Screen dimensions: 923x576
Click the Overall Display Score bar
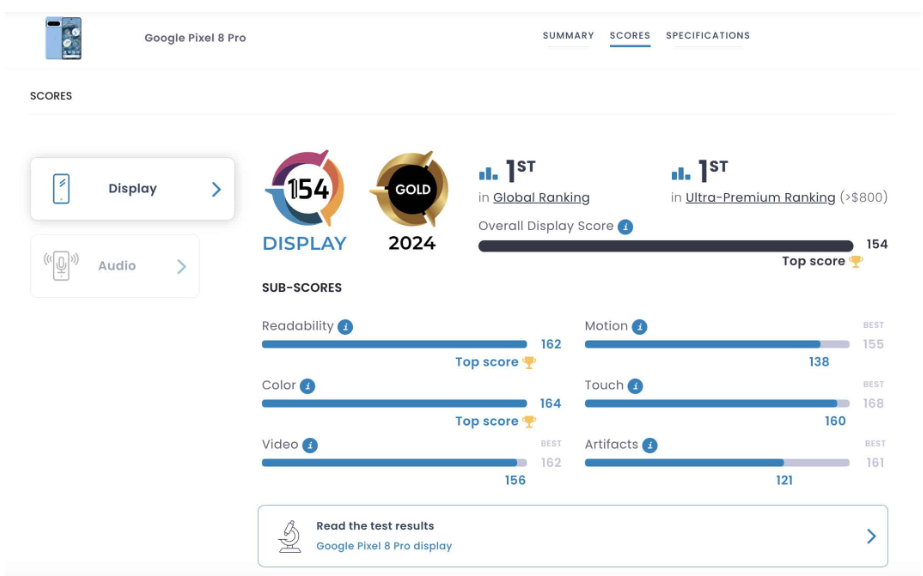[x=666, y=246]
